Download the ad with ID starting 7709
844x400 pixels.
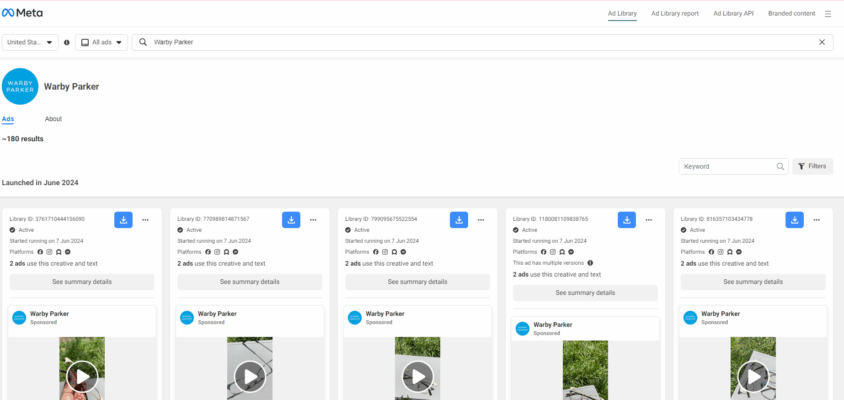[x=291, y=220]
